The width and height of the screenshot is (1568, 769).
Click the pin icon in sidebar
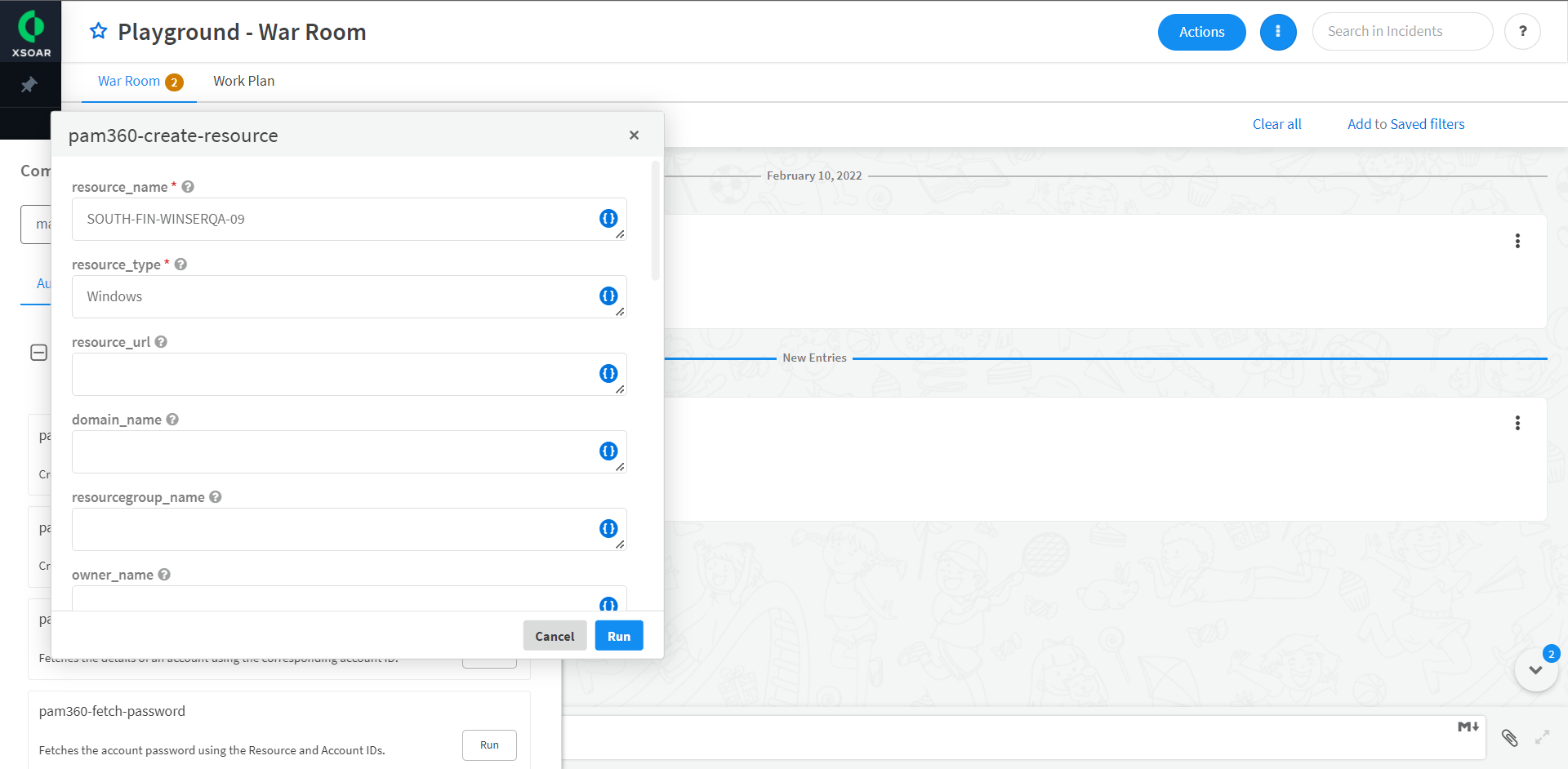point(29,85)
